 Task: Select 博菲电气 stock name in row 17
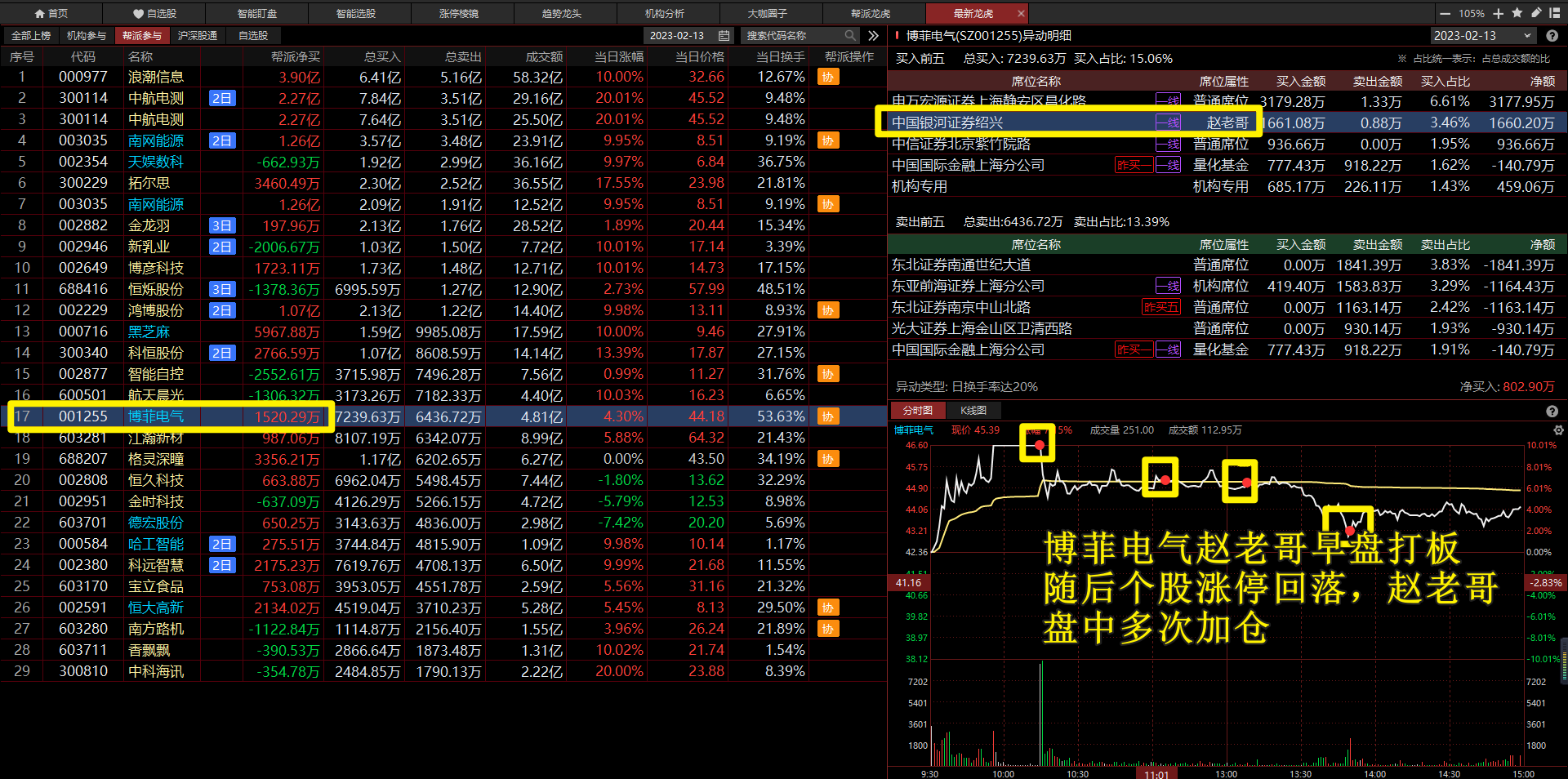pyautogui.click(x=156, y=416)
